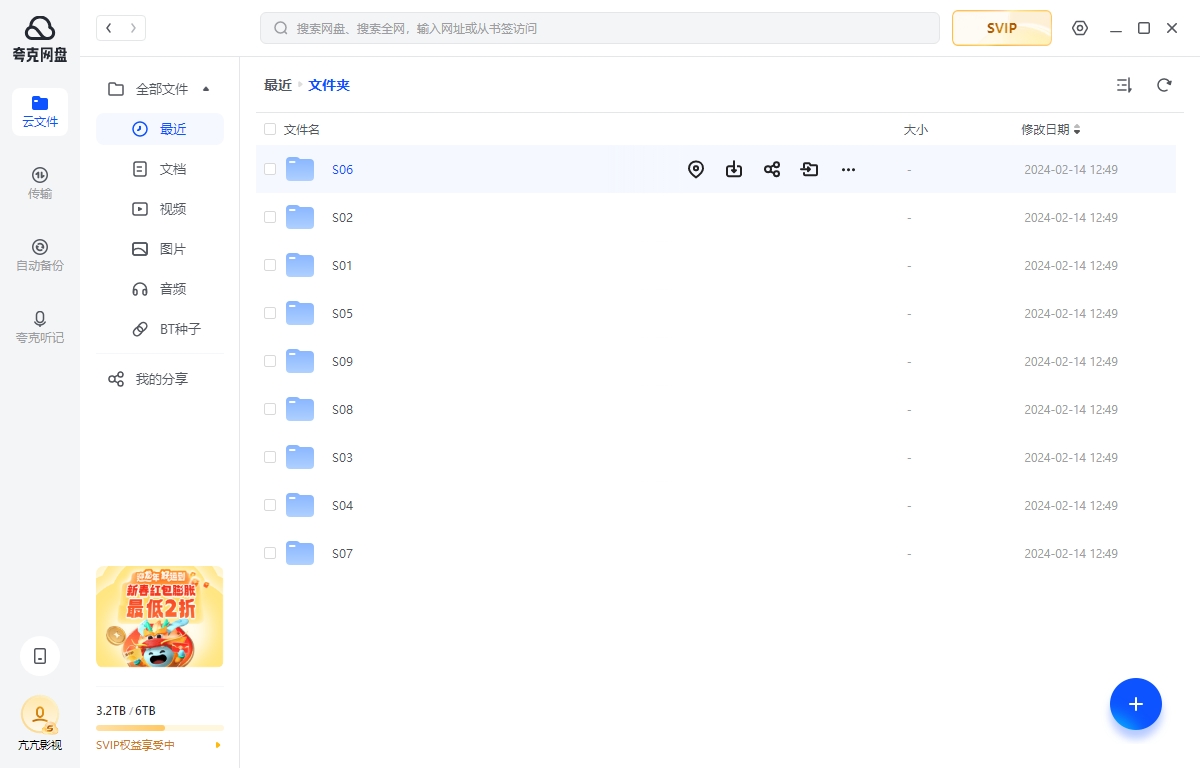Switch to the 传输 tab
This screenshot has height=768, width=1200.
pyautogui.click(x=40, y=183)
